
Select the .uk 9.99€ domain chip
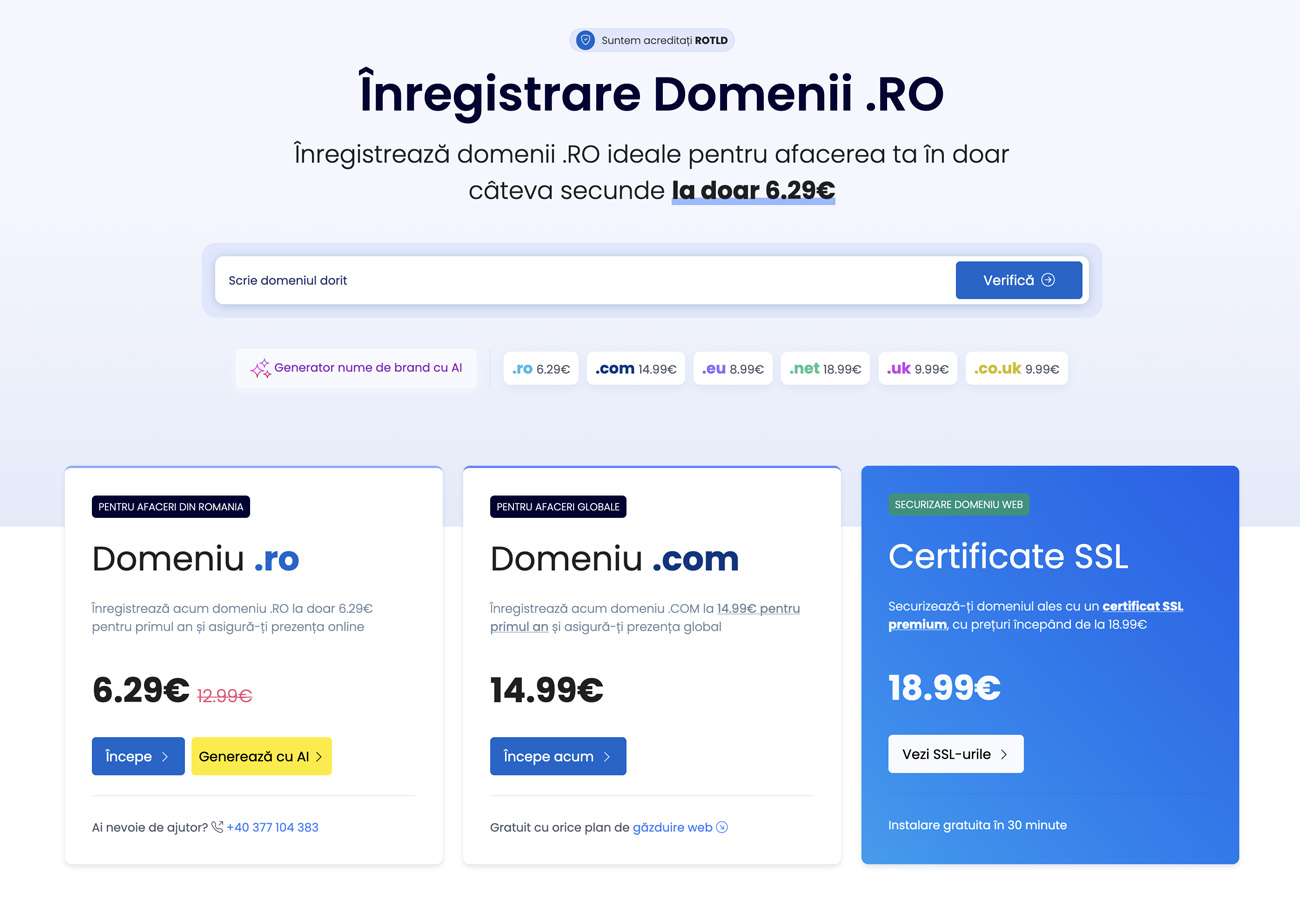[918, 368]
